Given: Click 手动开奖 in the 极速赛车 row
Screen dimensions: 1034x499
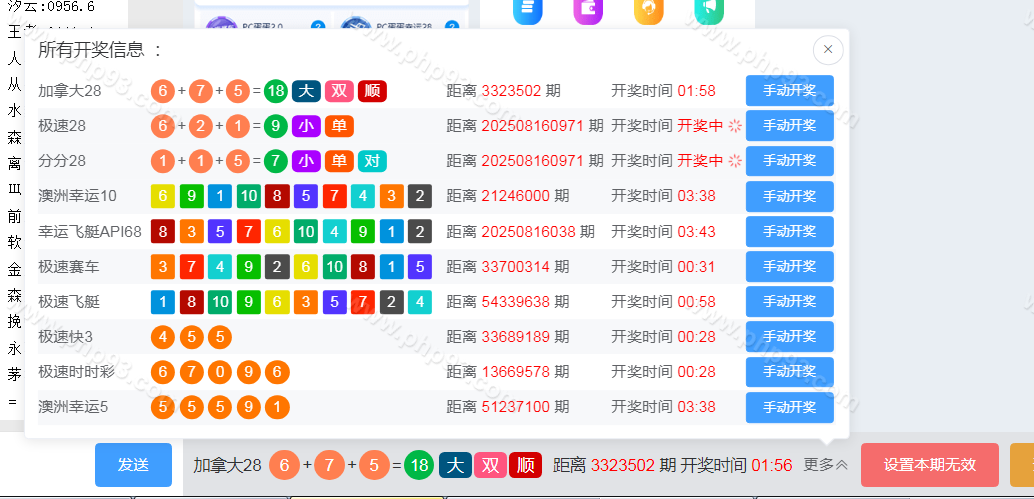Looking at the screenshot, I should pos(789,267).
